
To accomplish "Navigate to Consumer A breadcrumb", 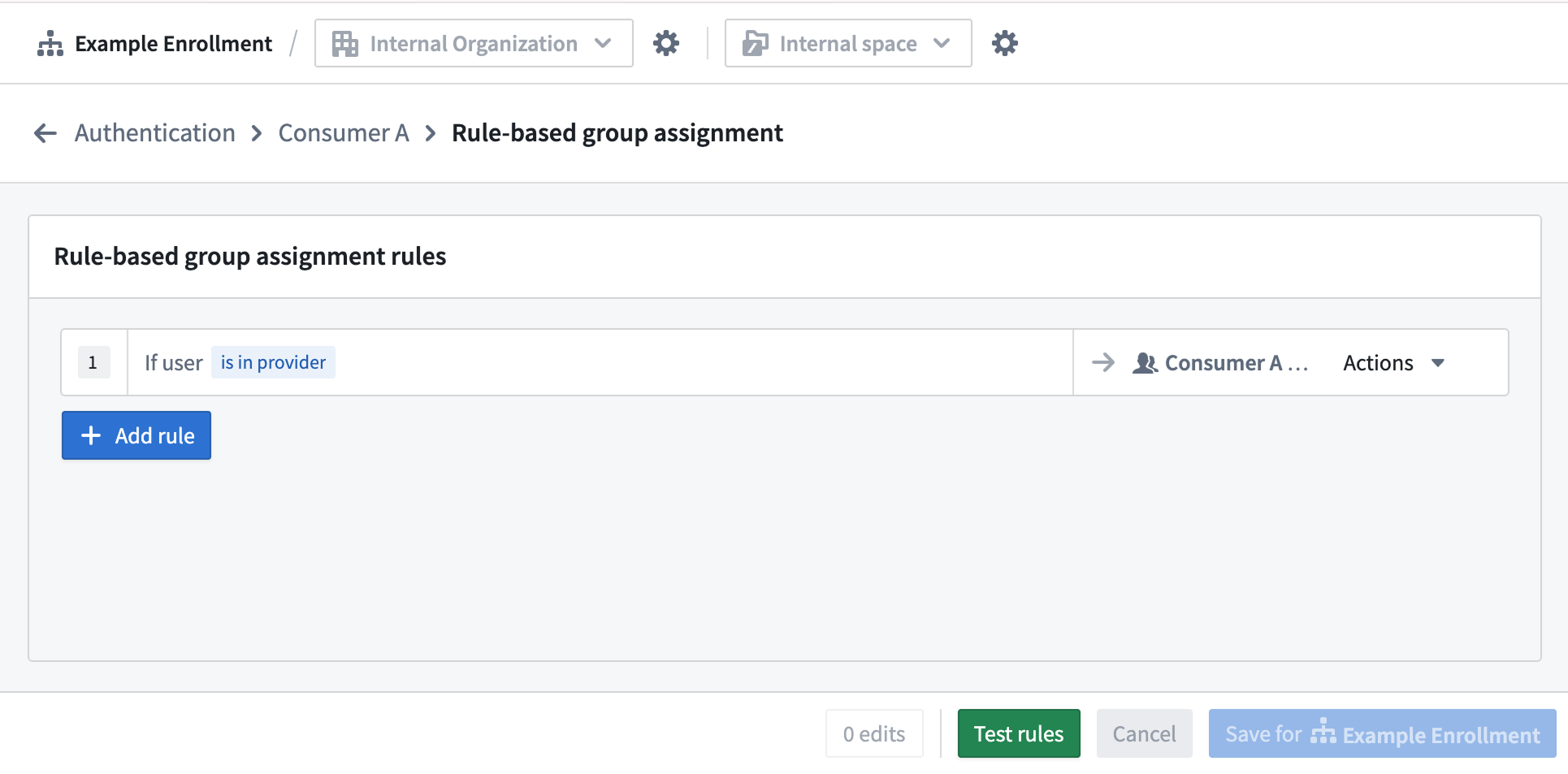I will tap(343, 133).
